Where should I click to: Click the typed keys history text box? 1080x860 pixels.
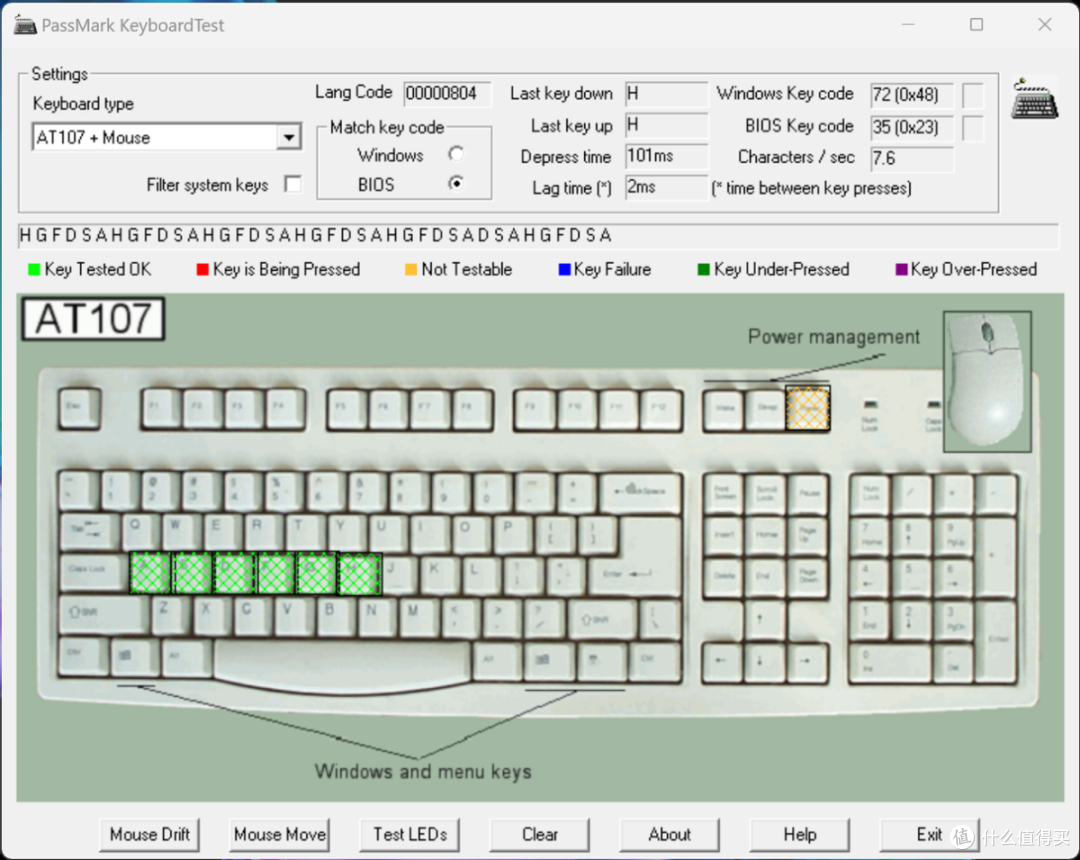point(538,235)
